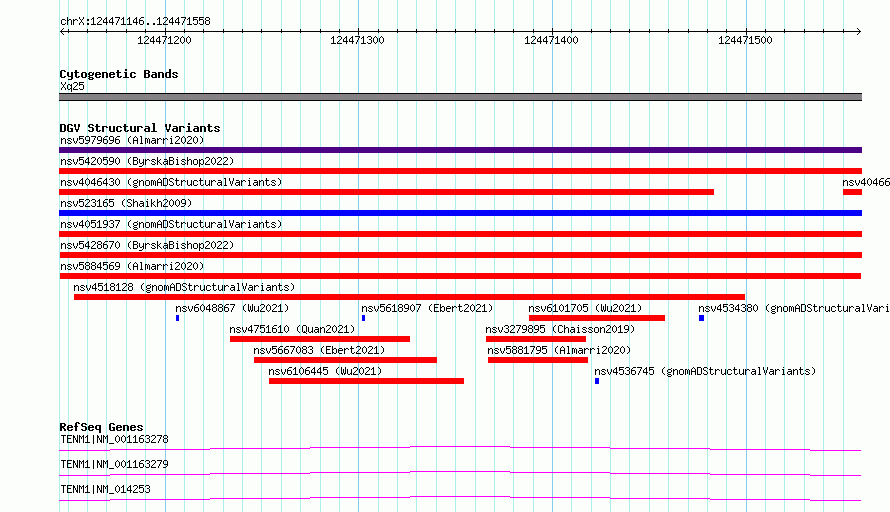Screen dimensions: 890x512
Task: Click the nsv5979696 (Almarri2020) purple variant bar
Action: [460, 150]
